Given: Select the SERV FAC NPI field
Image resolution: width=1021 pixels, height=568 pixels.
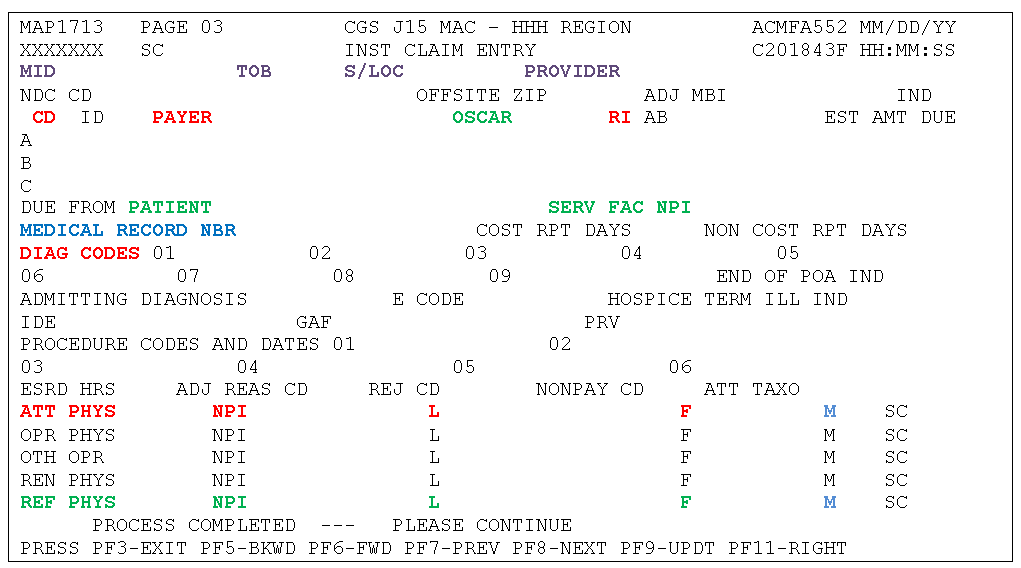Looking at the screenshot, I should coord(619,208).
